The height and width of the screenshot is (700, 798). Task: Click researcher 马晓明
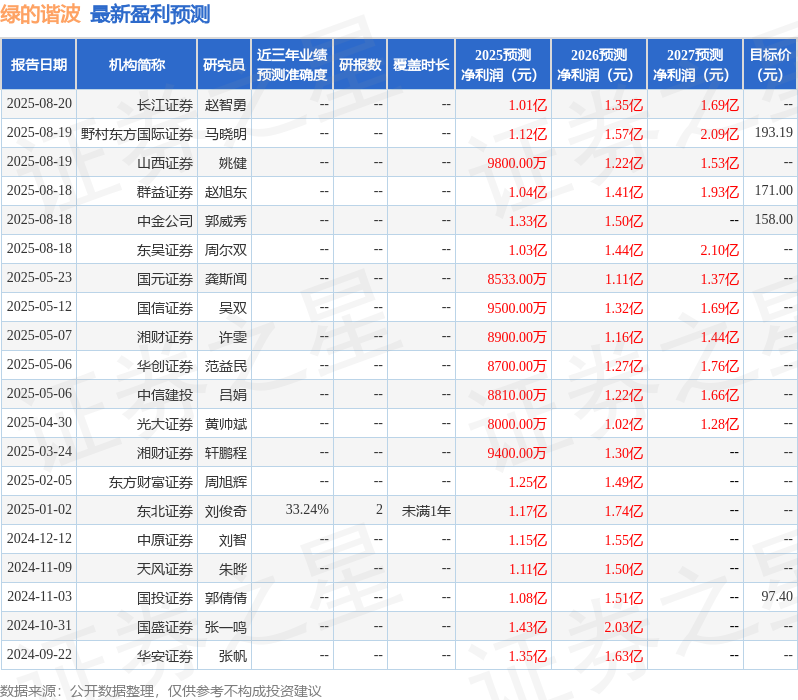click(225, 134)
